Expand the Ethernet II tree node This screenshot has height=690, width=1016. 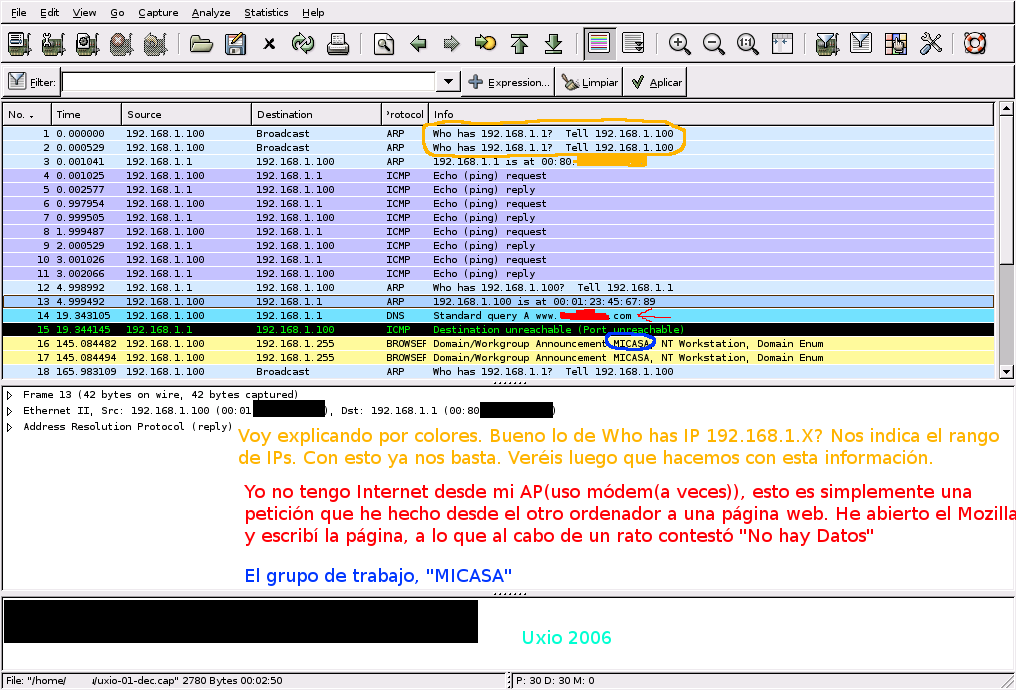pyautogui.click(x=10, y=411)
